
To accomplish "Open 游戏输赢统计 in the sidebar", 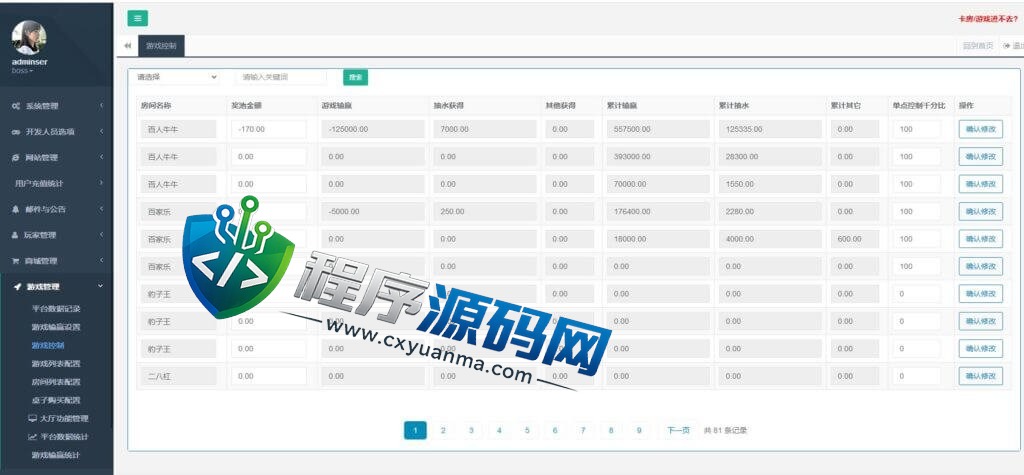I will [56, 455].
